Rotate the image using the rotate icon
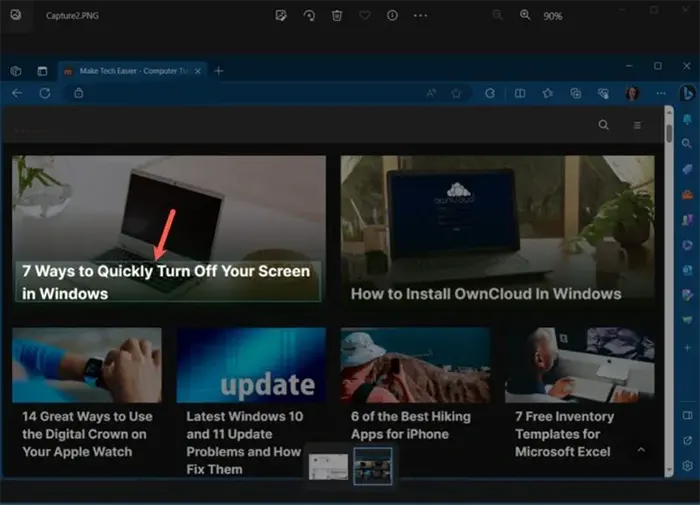The width and height of the screenshot is (700, 505). pyautogui.click(x=309, y=16)
